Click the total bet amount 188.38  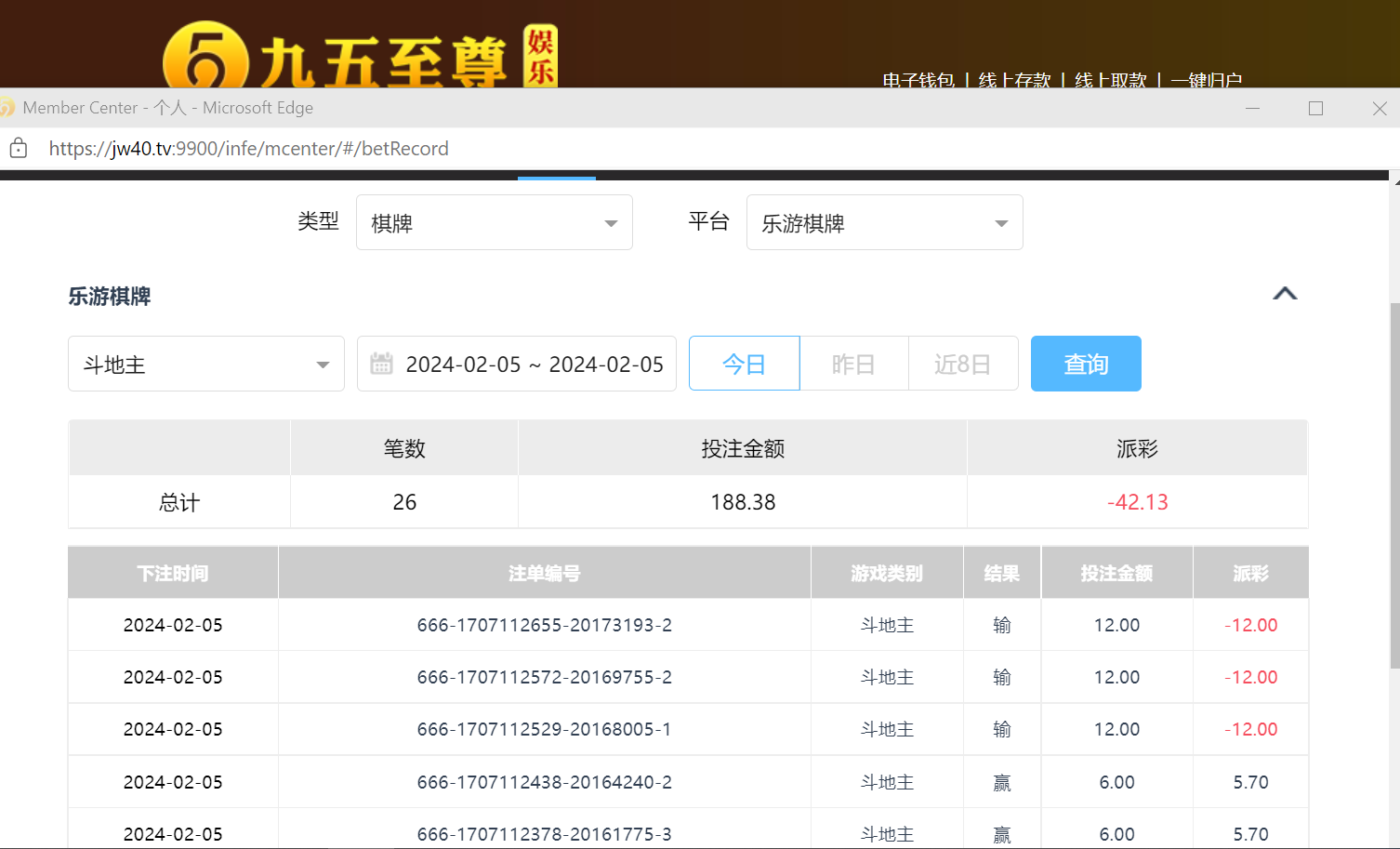coord(743,502)
